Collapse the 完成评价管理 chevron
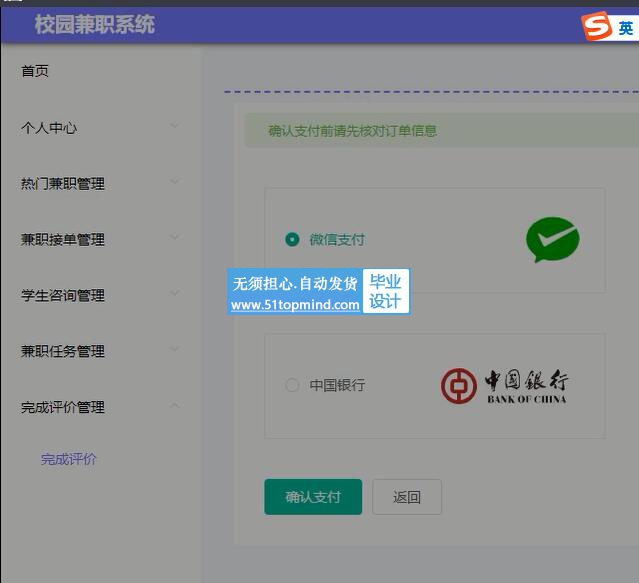 174,405
